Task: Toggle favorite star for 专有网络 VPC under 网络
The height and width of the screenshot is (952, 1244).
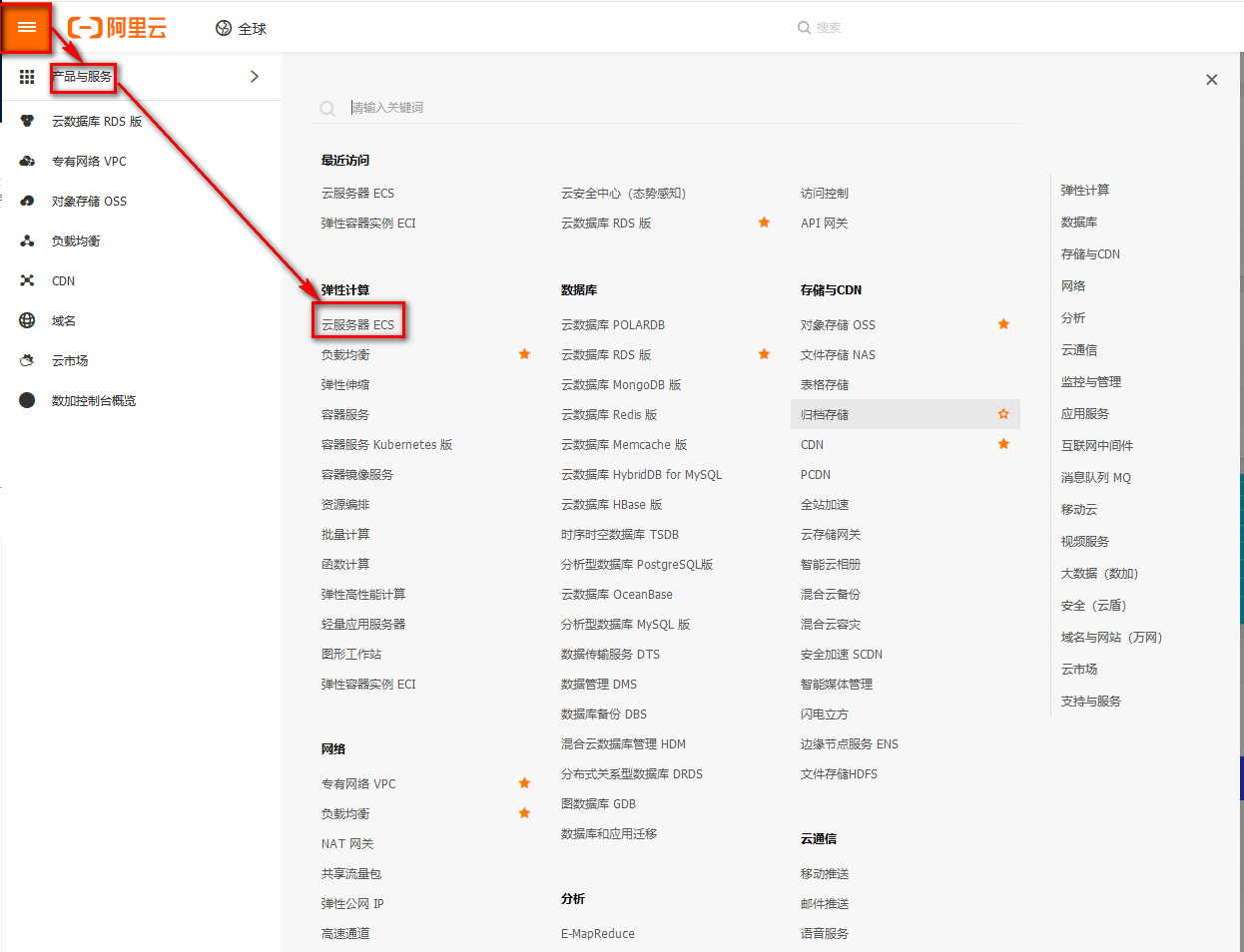Action: tap(524, 783)
